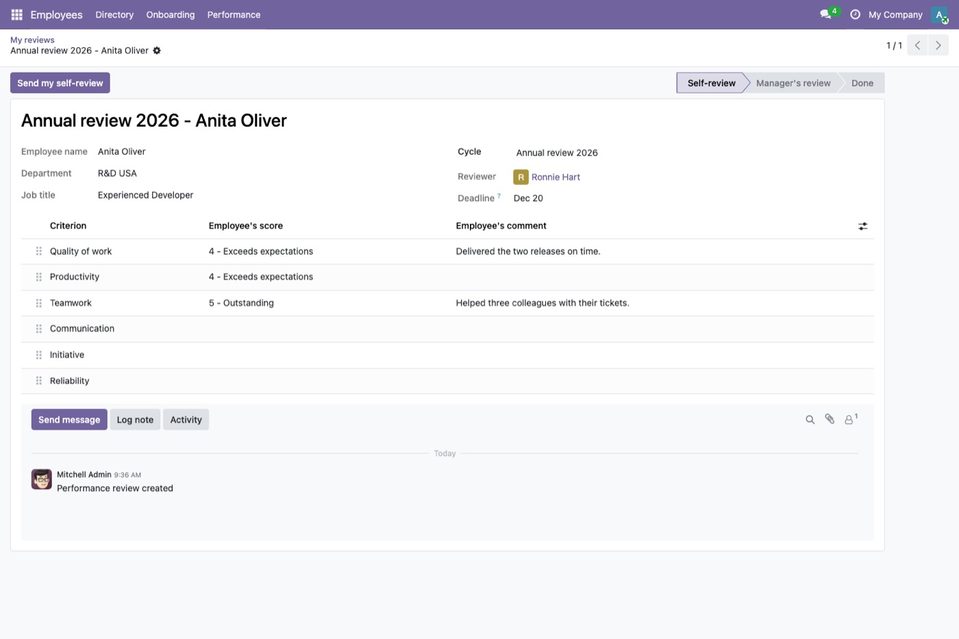Open the Ronnie Hart reviewer link
959x639 pixels.
click(x=555, y=177)
